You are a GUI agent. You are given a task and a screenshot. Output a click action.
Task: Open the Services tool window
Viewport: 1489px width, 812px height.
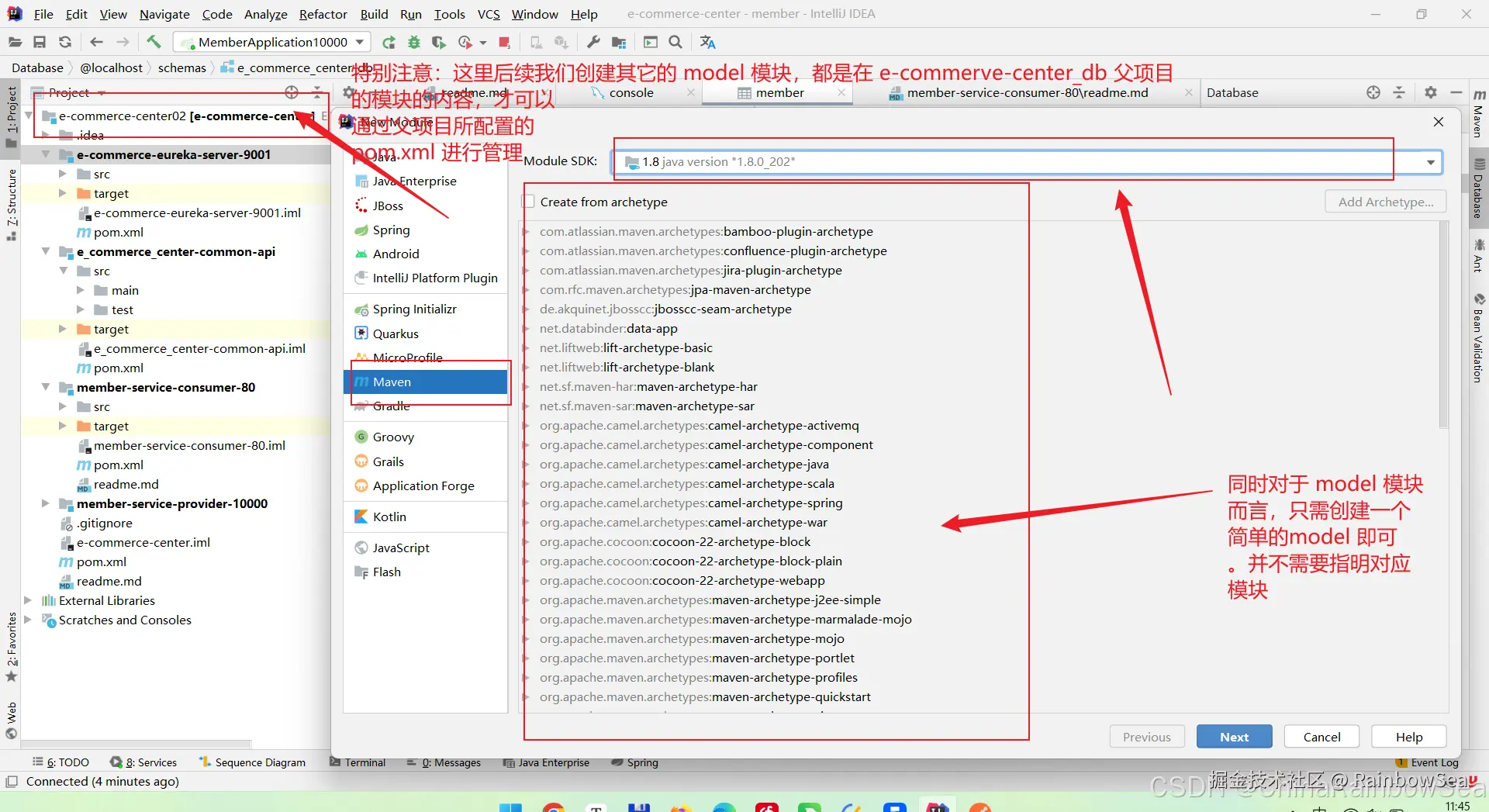pyautogui.click(x=143, y=762)
